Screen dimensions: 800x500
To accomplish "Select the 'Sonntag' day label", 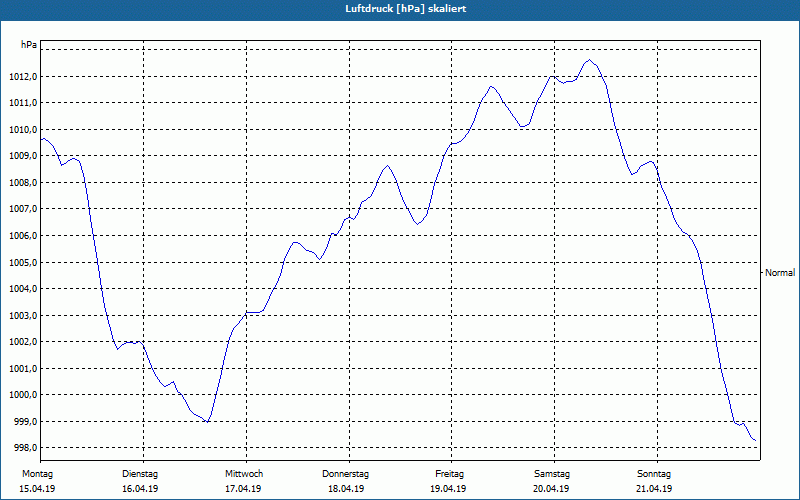I will 654,474.
